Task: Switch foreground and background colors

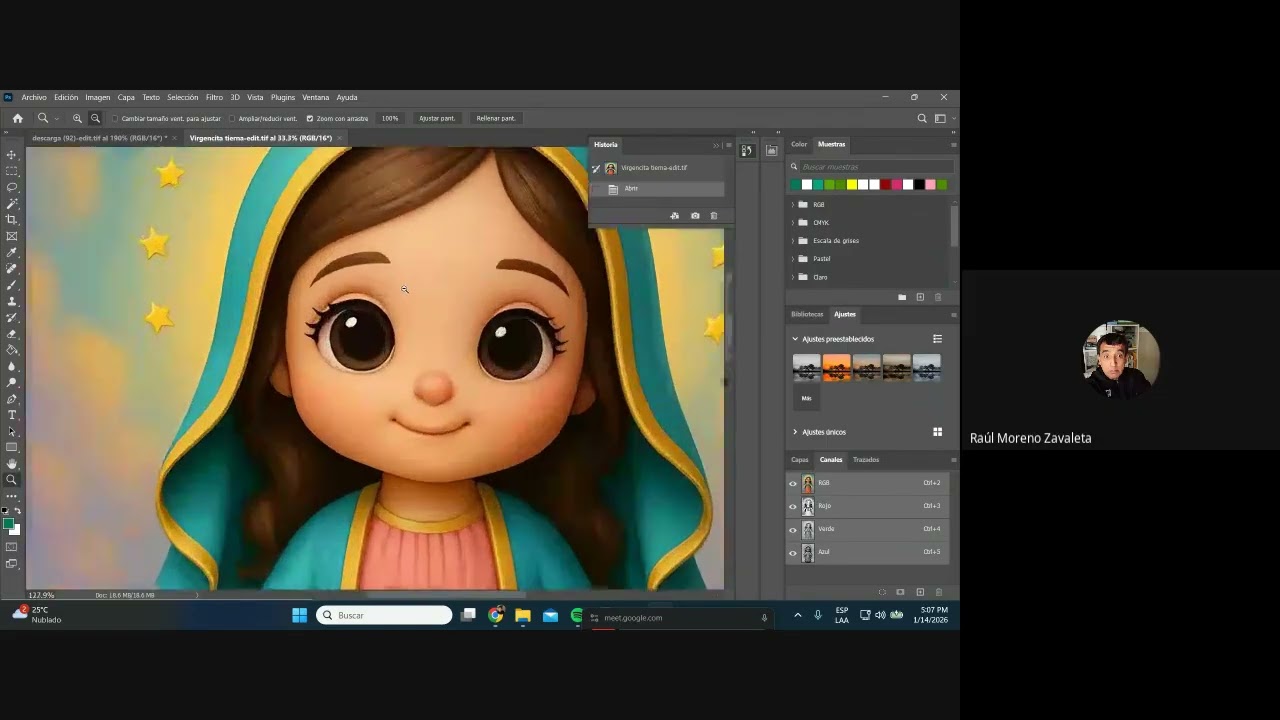Action: [17, 511]
